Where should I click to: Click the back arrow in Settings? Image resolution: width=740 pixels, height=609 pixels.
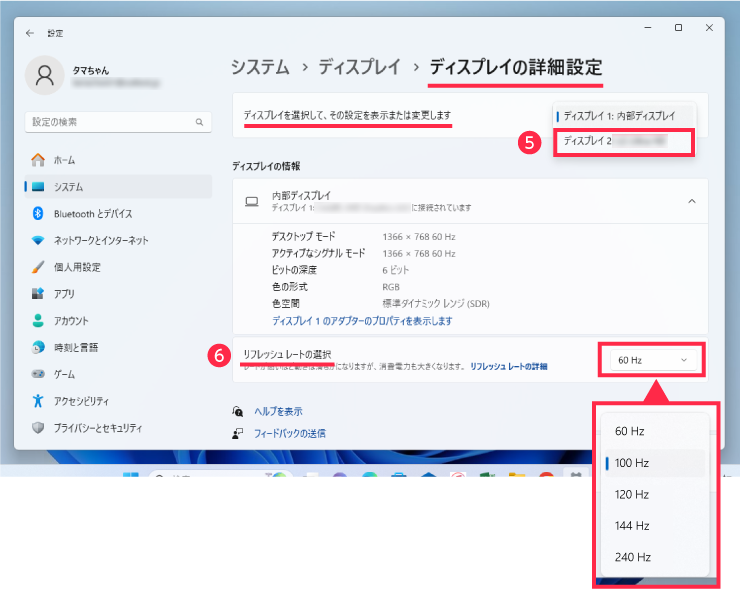(x=29, y=33)
